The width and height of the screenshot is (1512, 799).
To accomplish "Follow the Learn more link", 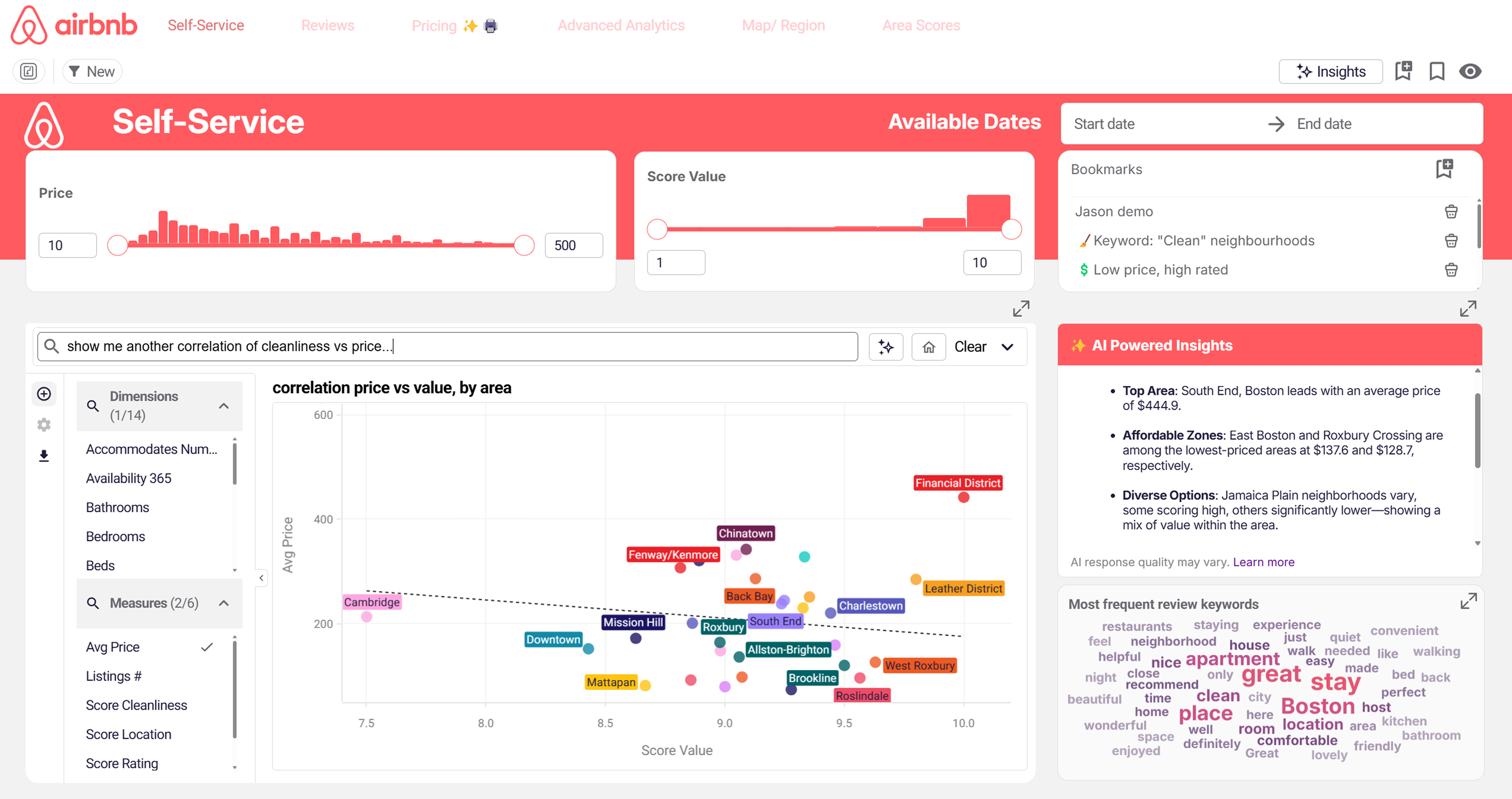I will (1263, 562).
